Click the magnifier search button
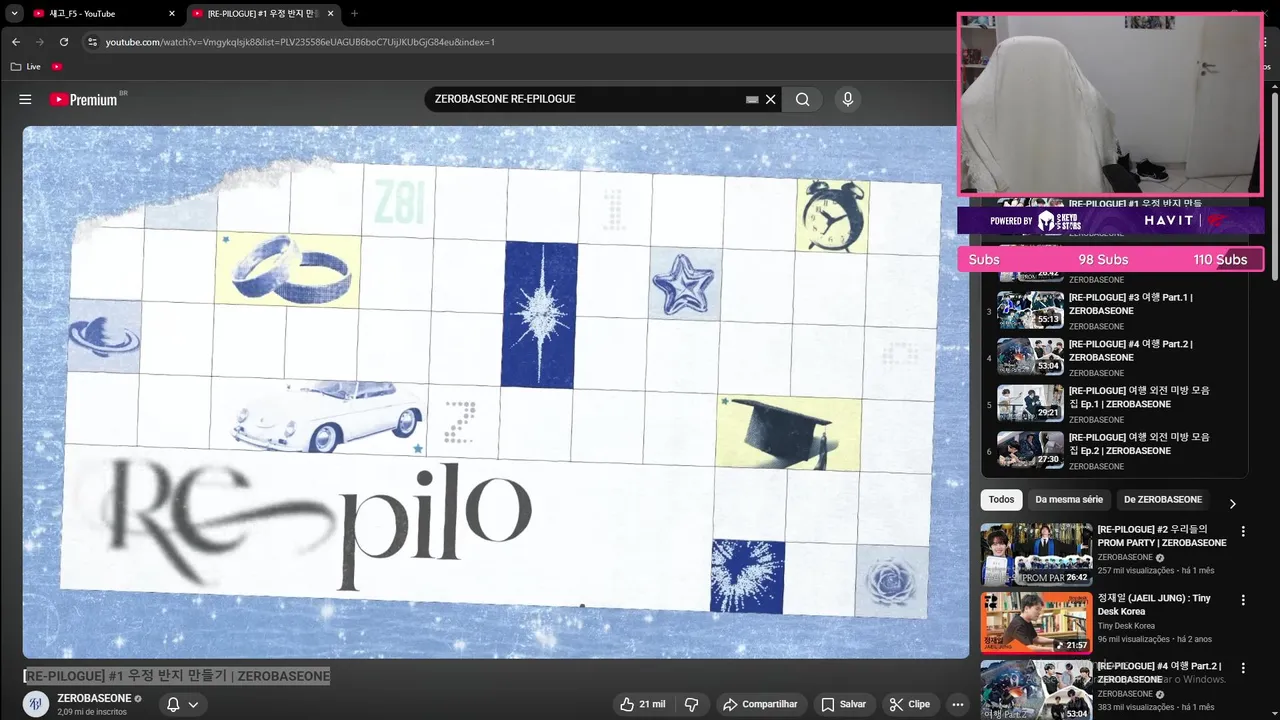The image size is (1280, 720). click(803, 100)
